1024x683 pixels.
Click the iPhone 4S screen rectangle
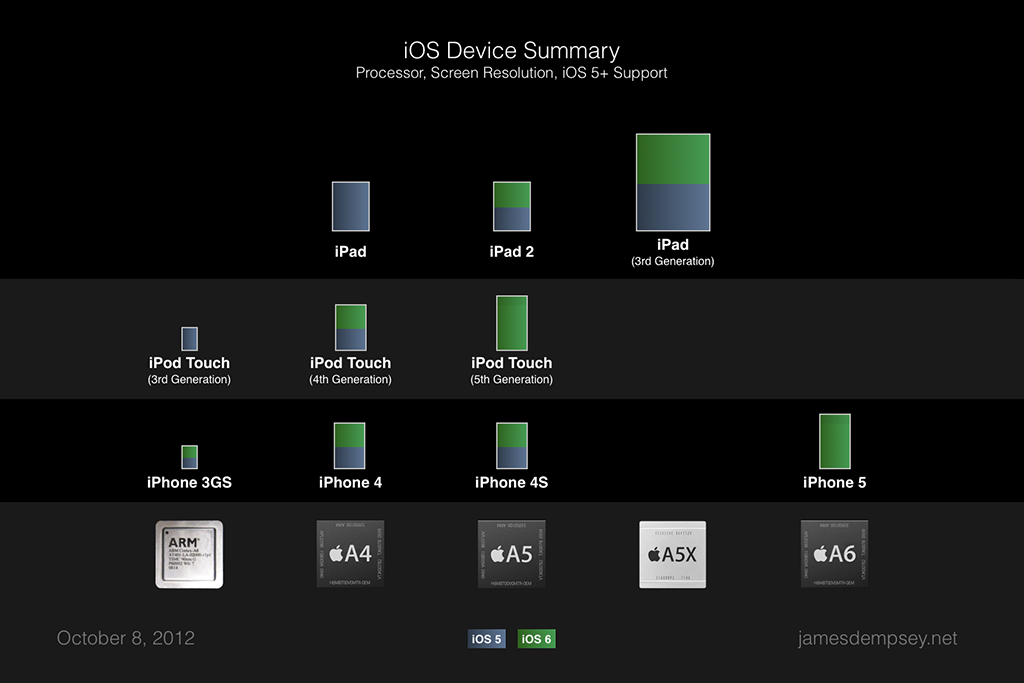pos(512,445)
